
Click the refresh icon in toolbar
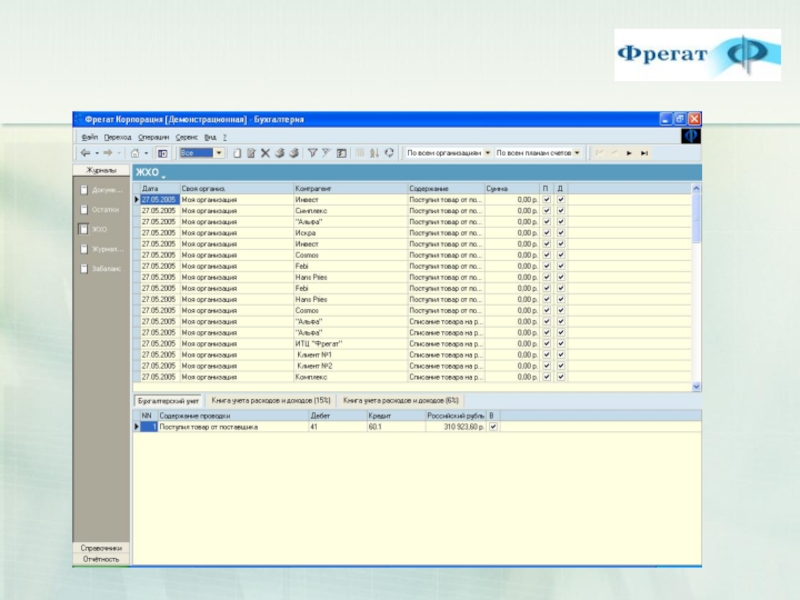(x=389, y=153)
